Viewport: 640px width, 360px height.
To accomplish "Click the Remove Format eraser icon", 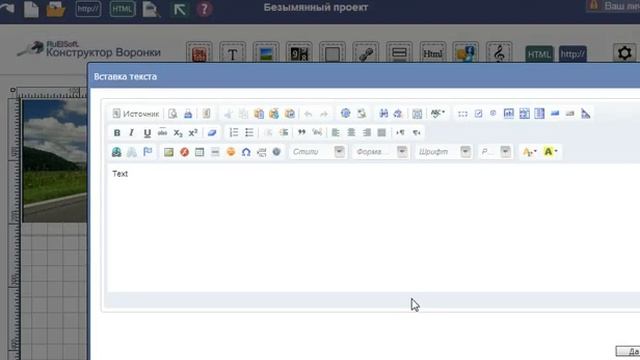I will tap(212, 133).
